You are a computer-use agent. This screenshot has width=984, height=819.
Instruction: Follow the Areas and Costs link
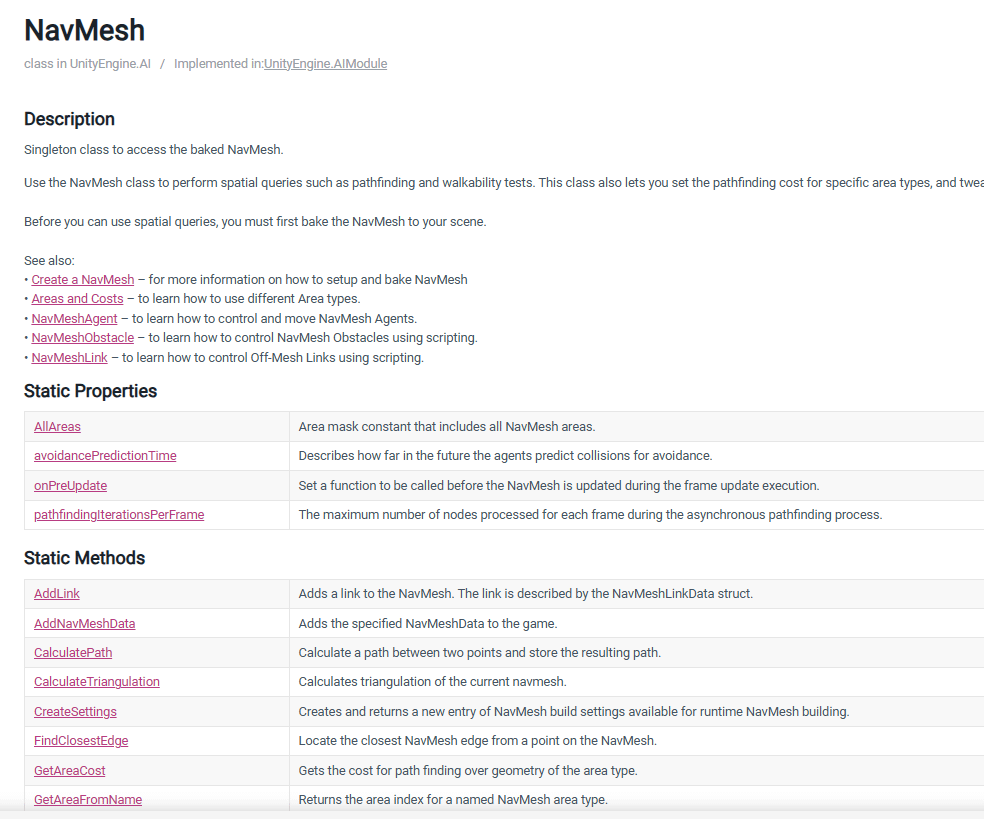click(x=77, y=299)
